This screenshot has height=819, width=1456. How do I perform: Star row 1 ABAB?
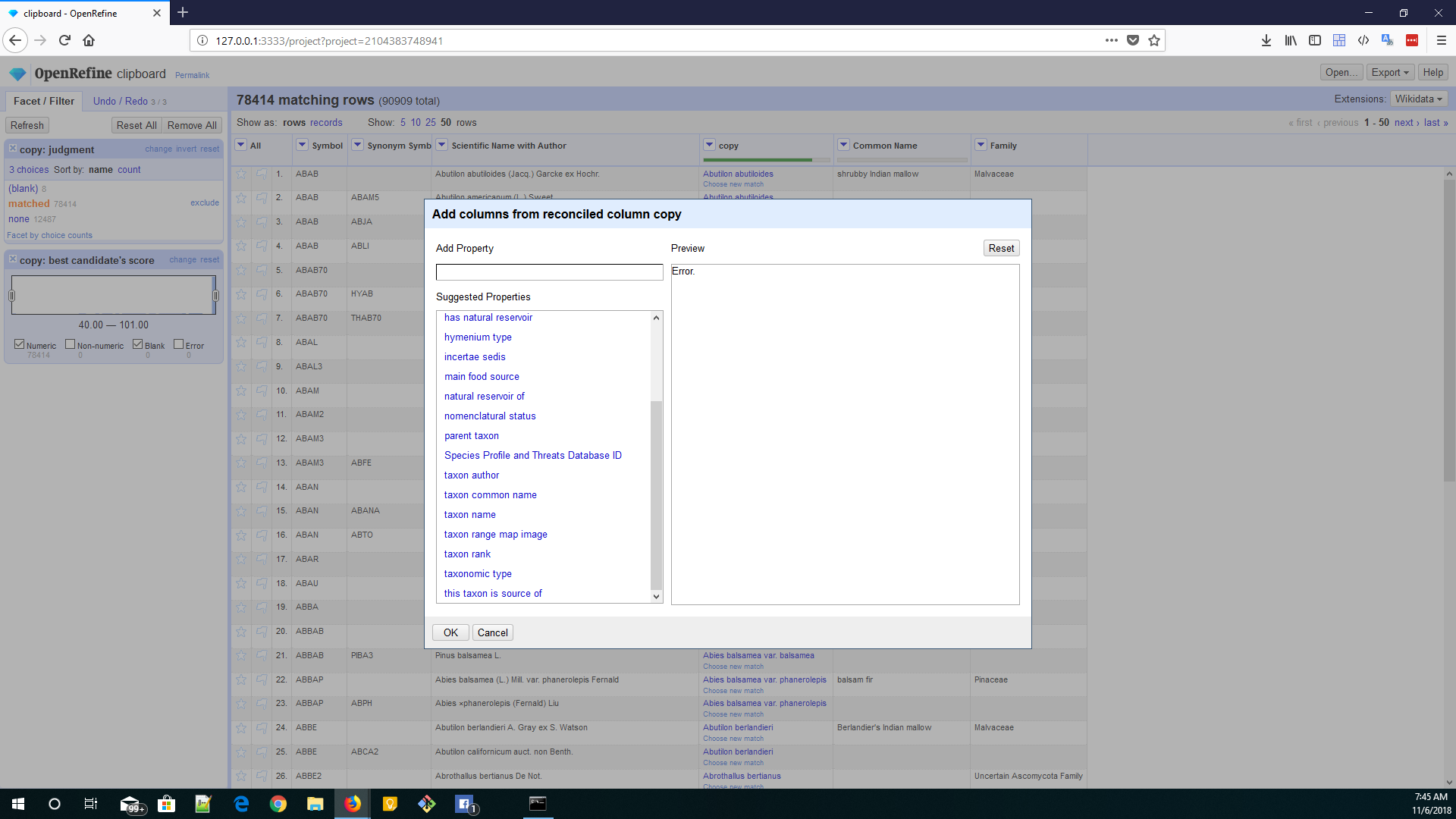coord(241,174)
